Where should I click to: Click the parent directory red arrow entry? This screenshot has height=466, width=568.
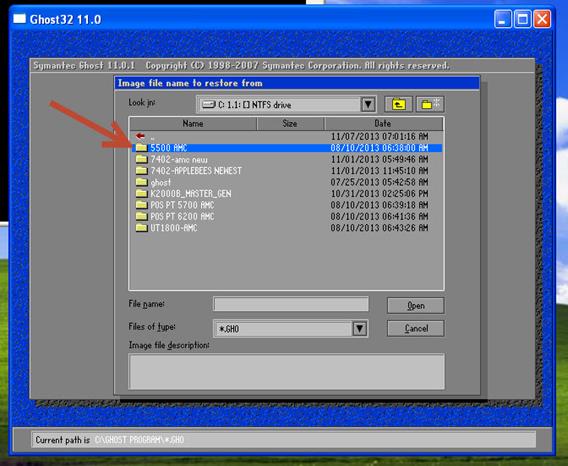tap(140, 136)
